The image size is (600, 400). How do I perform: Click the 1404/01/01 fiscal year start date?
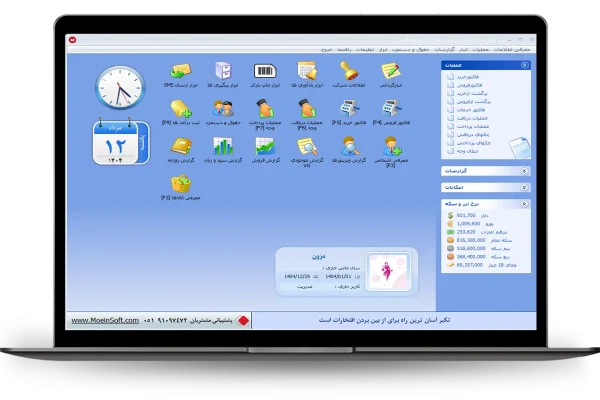point(338,276)
